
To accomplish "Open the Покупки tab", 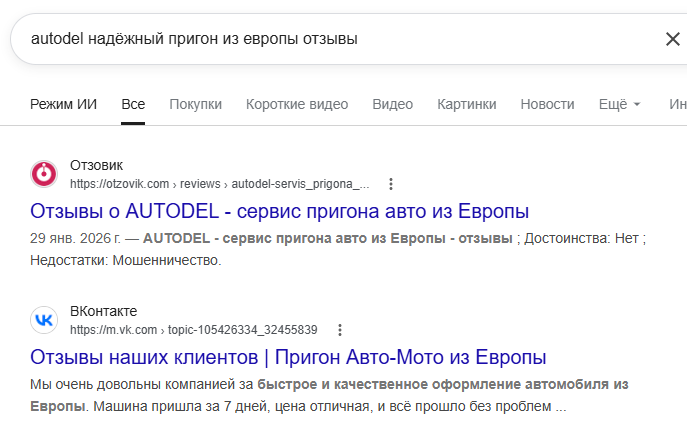I will pyautogui.click(x=195, y=104).
